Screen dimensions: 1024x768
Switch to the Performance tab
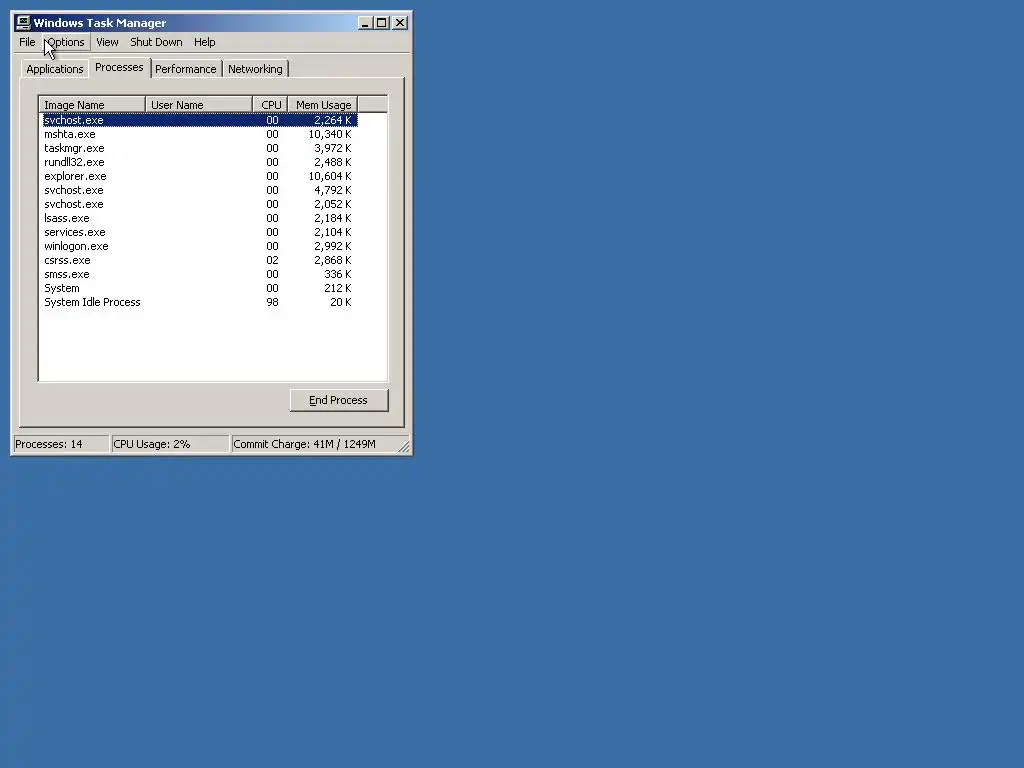click(x=185, y=69)
